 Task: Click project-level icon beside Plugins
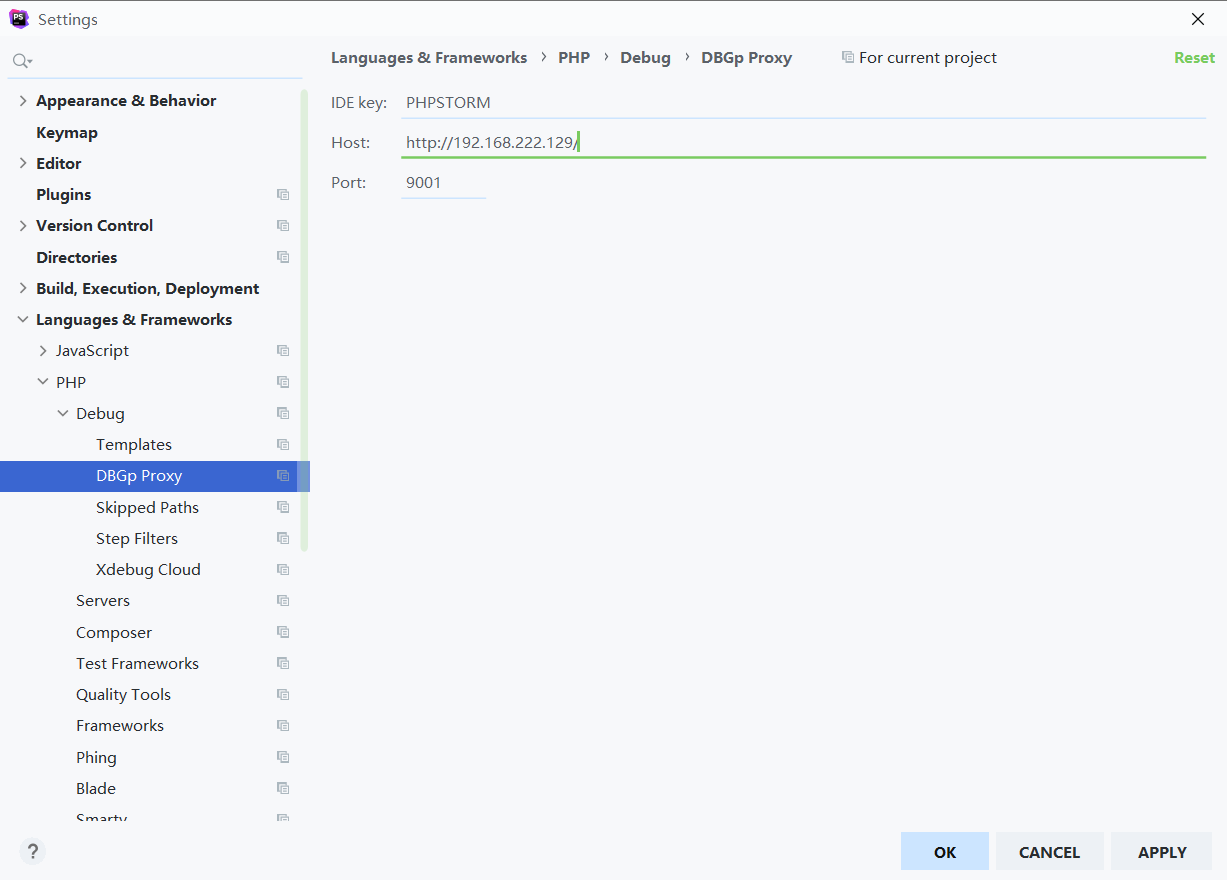point(283,195)
